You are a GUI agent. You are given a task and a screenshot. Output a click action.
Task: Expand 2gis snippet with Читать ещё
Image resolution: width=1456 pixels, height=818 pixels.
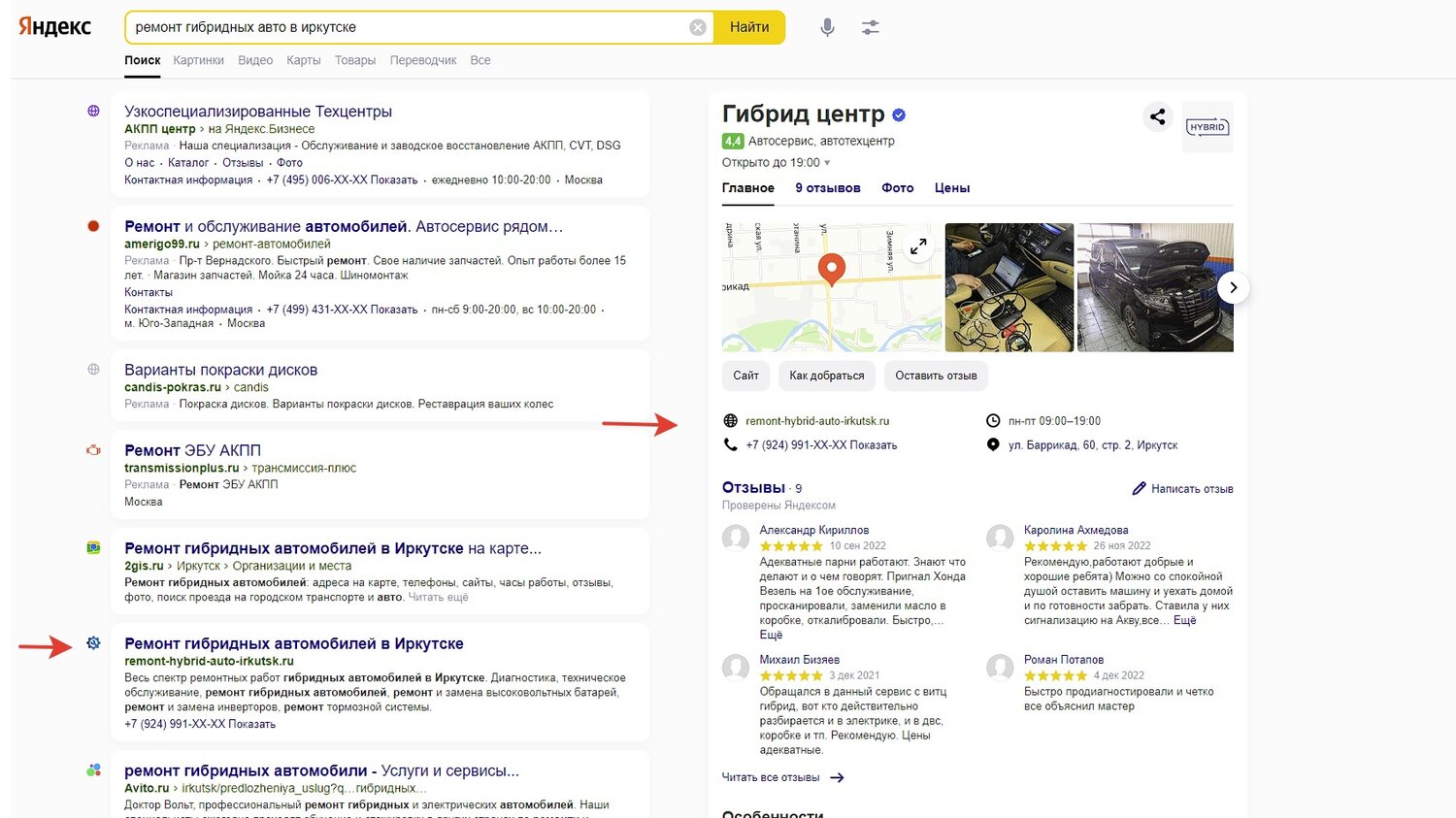(438, 598)
